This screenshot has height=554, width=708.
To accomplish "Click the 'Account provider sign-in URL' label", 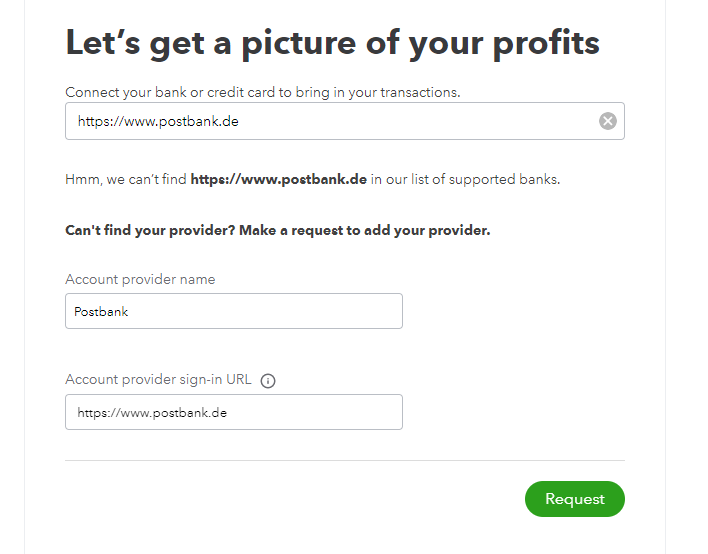I will 158,380.
